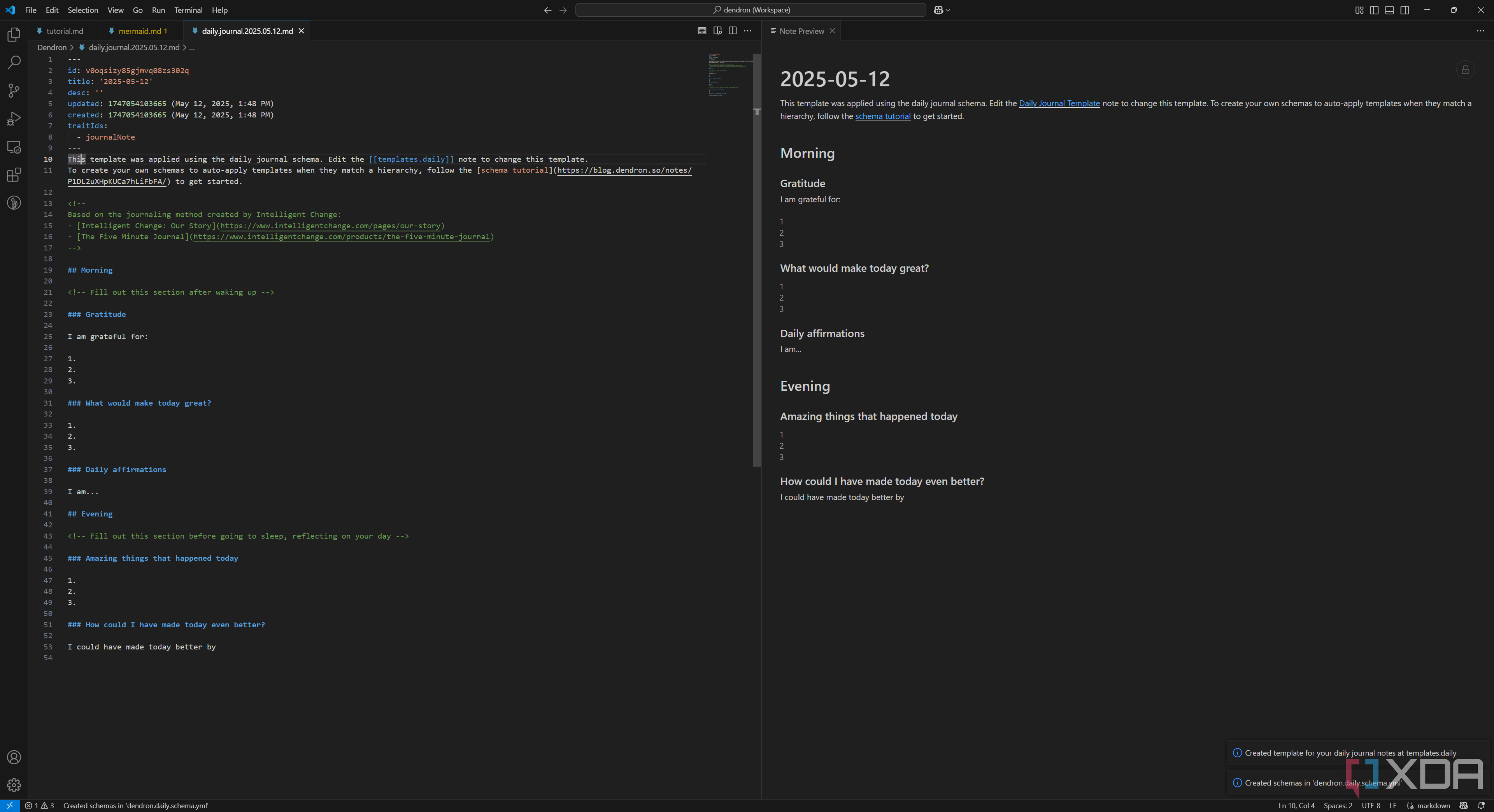Open the Remote Explorer view

point(14,147)
